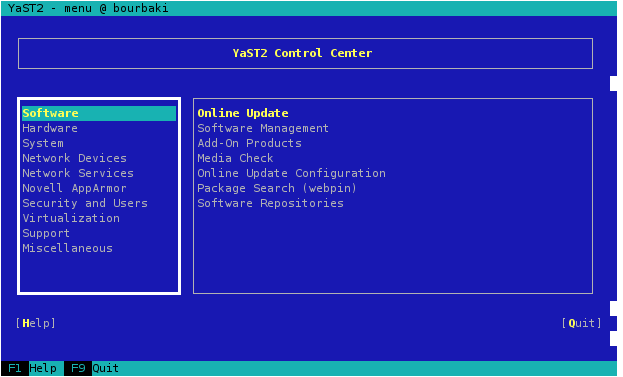Image resolution: width=623 pixels, height=377 pixels.
Task: Open Package Search (webpin)
Action: point(277,188)
